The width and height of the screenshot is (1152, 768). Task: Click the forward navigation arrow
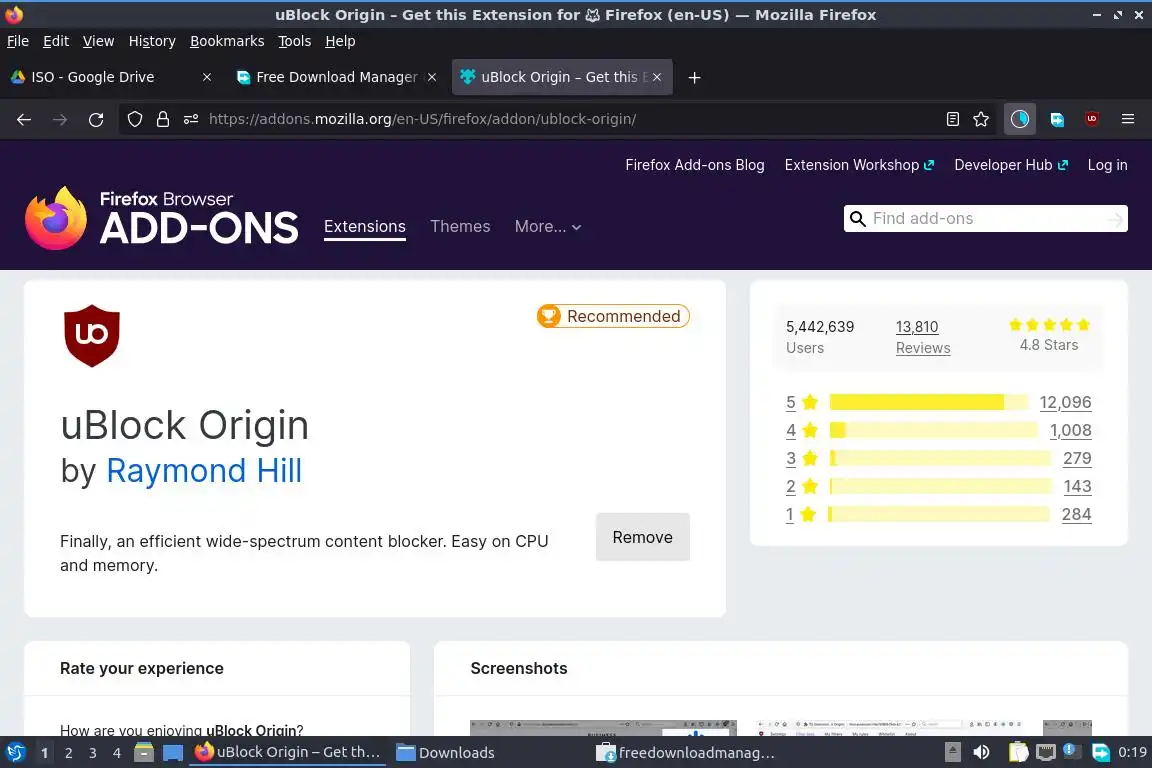pos(60,119)
